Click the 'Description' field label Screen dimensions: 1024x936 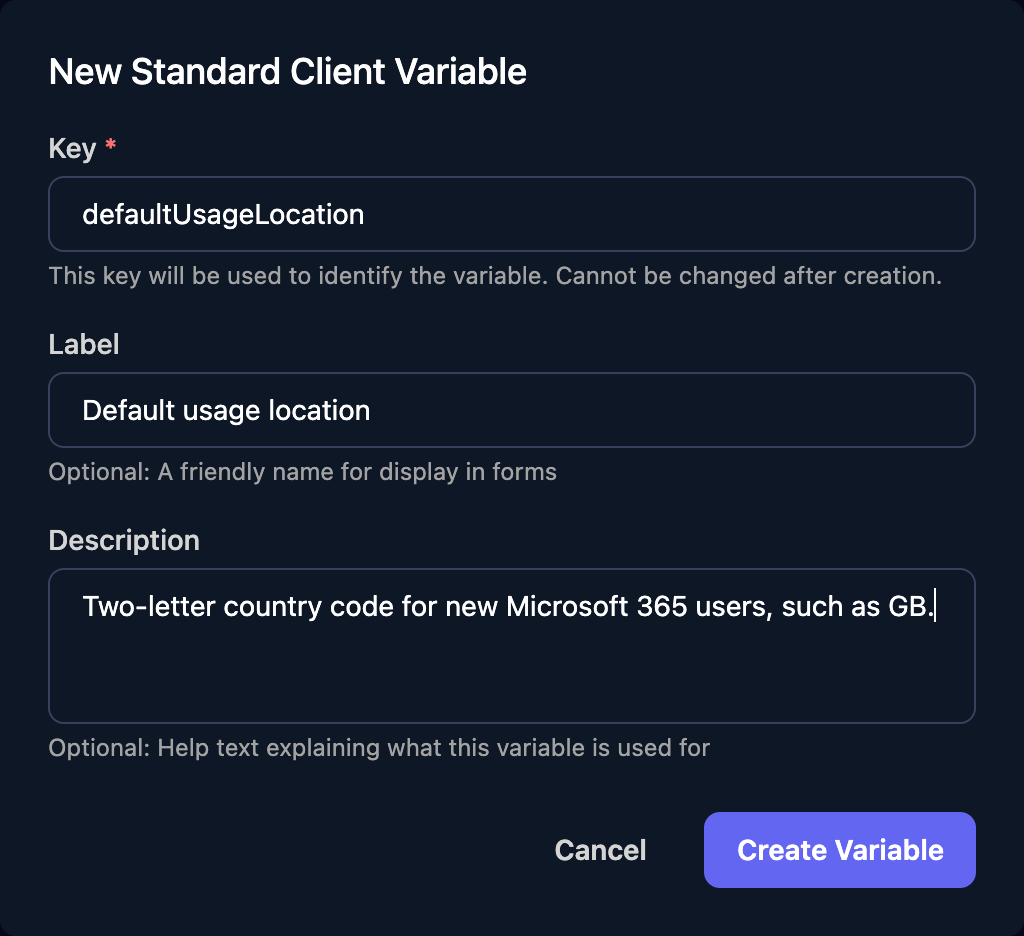tap(124, 540)
